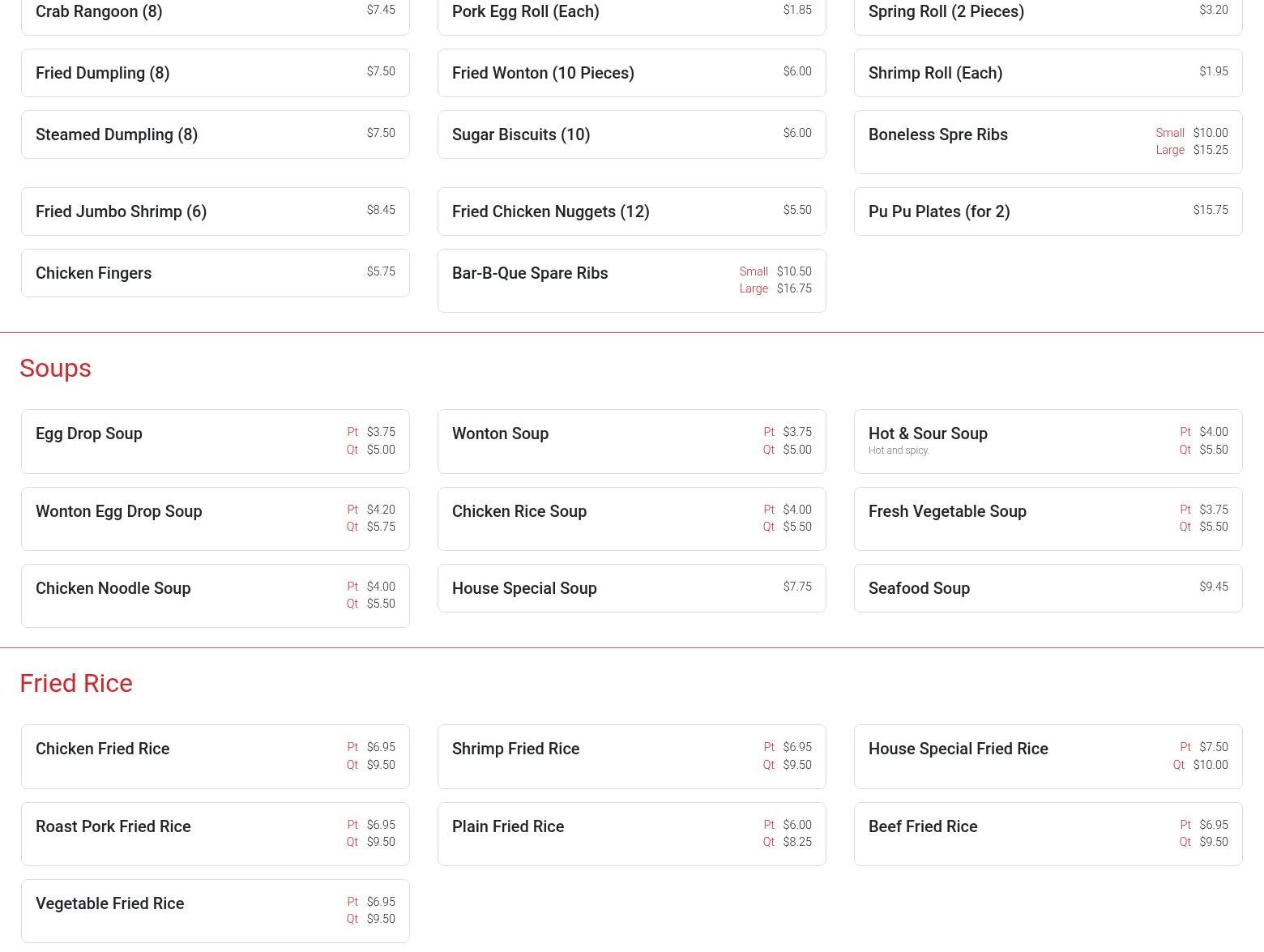
Task: Click the $15.75 Pu Pu Plates price
Action: tap(1211, 210)
